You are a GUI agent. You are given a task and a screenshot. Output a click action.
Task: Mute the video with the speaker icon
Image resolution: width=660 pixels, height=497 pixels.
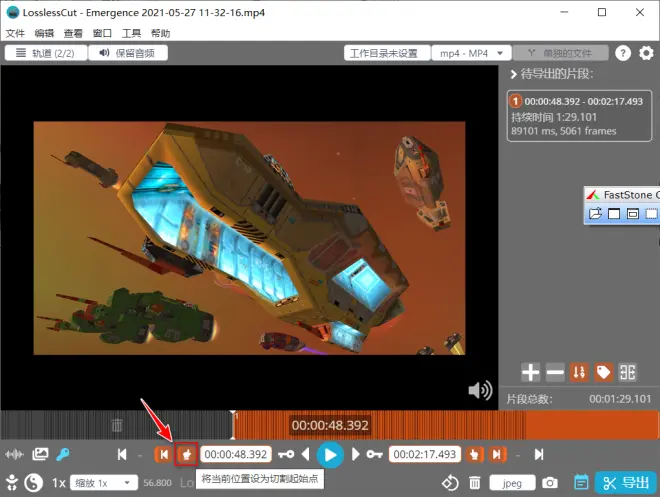[x=480, y=391]
